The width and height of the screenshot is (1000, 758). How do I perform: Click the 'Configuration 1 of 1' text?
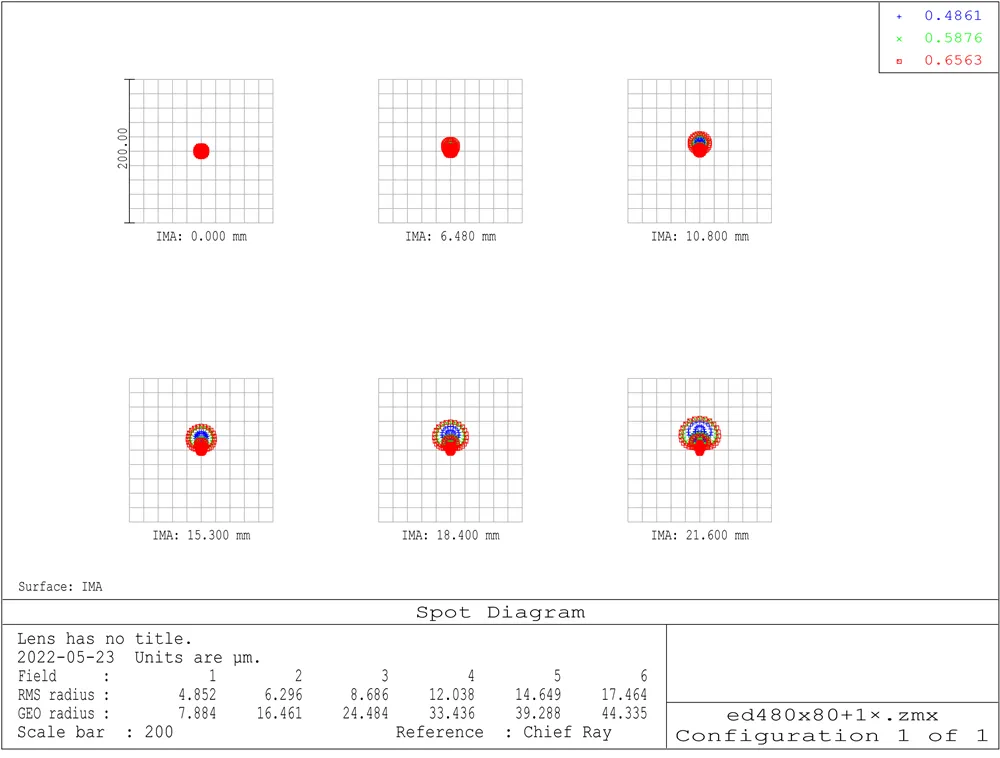point(832,736)
